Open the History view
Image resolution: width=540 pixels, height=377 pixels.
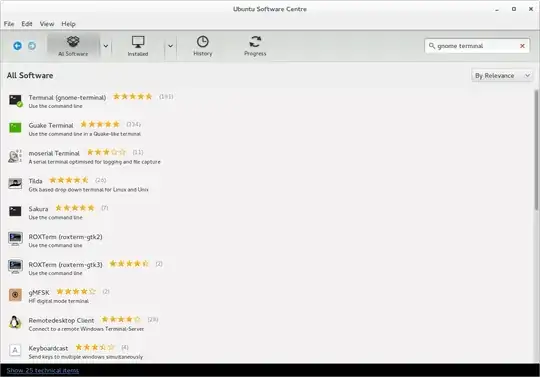[202, 46]
